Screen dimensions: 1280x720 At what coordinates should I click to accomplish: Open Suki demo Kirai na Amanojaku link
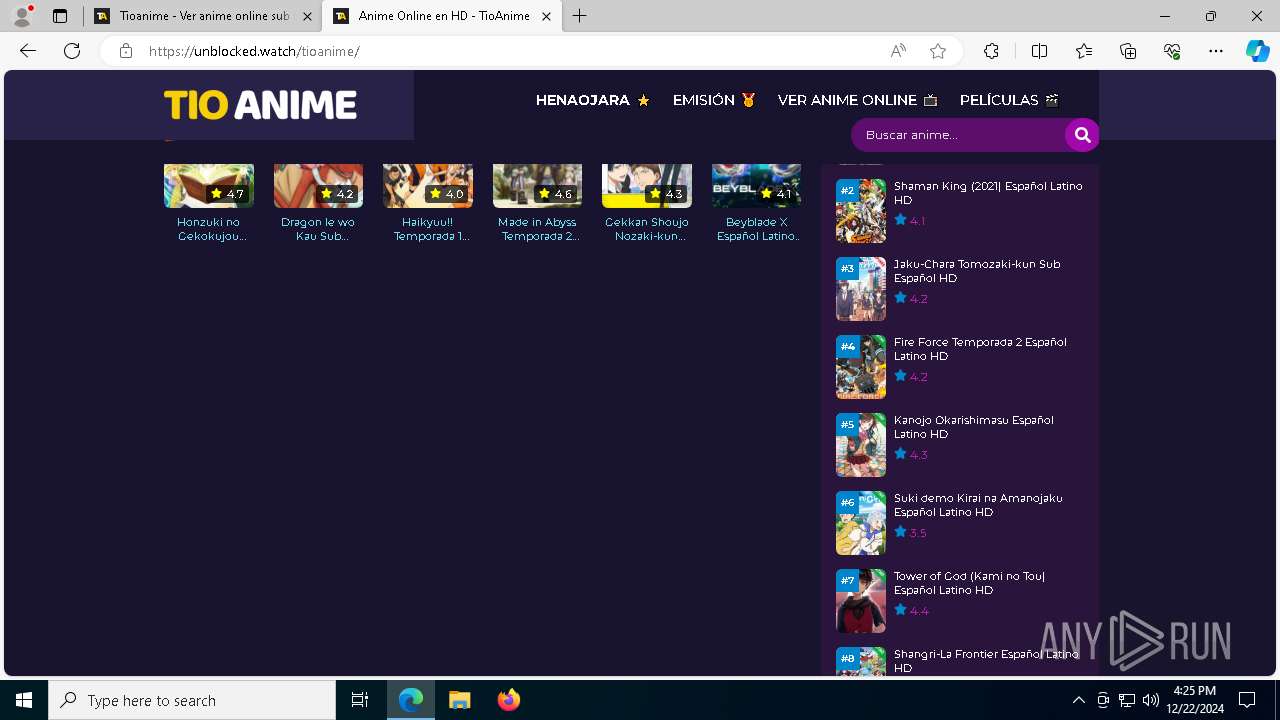tap(978, 505)
